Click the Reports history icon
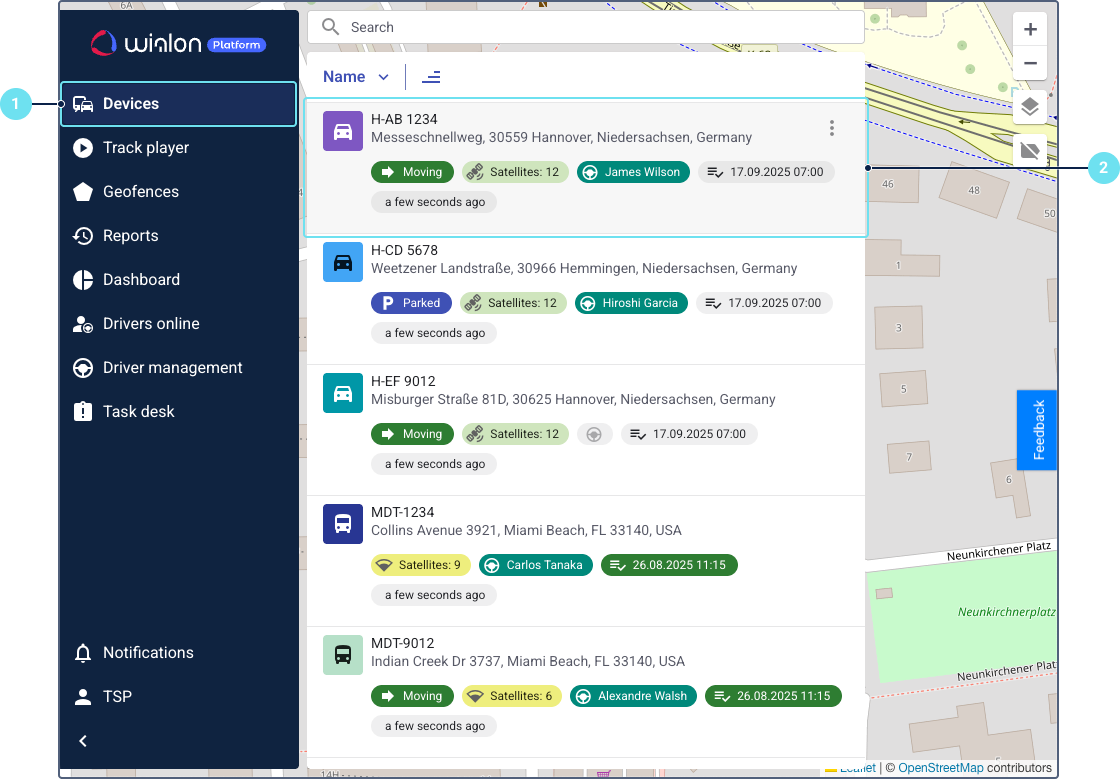 (83, 236)
